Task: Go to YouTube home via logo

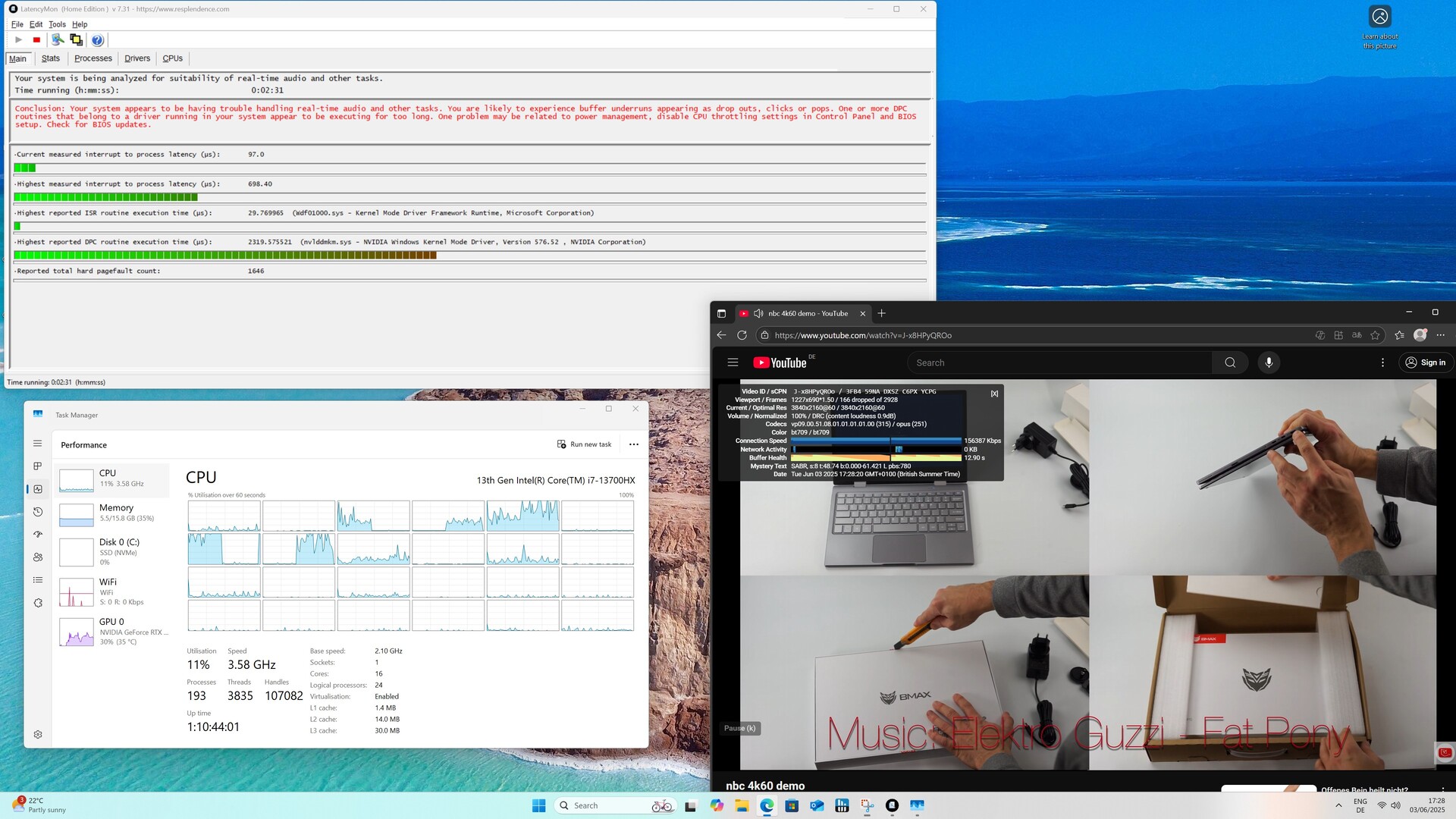Action: pos(780,362)
